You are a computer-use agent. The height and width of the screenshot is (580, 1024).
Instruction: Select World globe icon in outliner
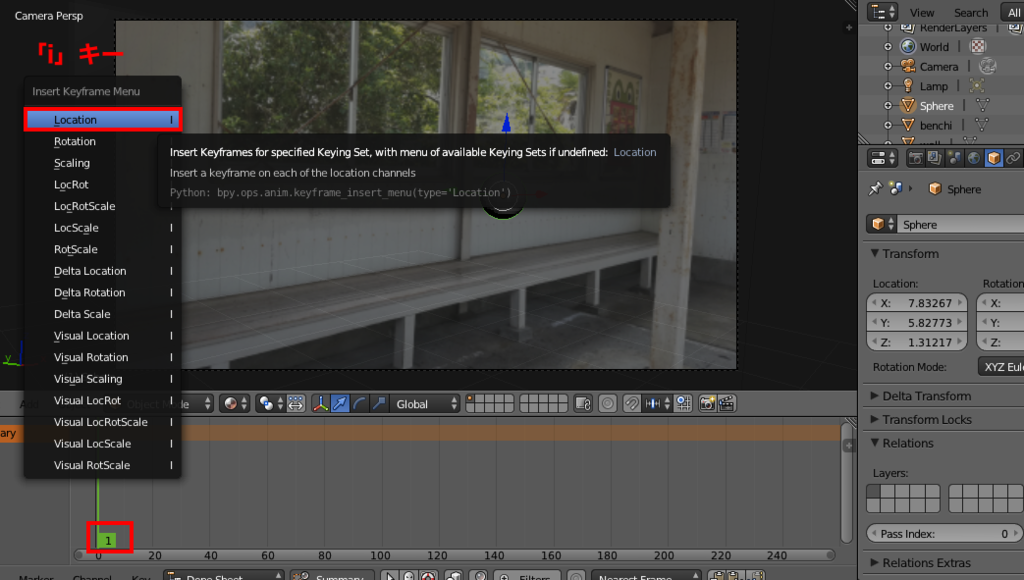(x=908, y=46)
